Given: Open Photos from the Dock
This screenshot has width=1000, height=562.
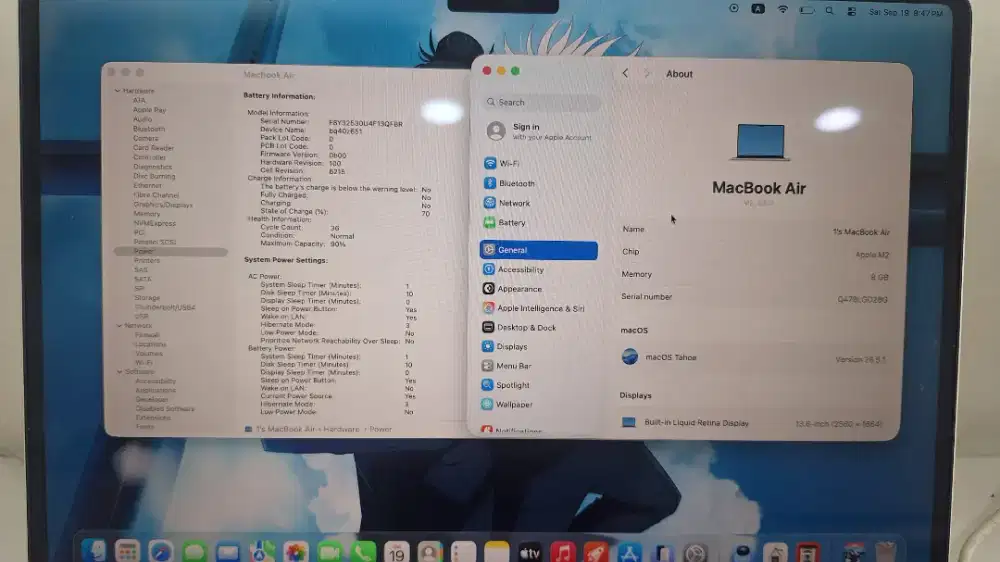Looking at the screenshot, I should 296,552.
